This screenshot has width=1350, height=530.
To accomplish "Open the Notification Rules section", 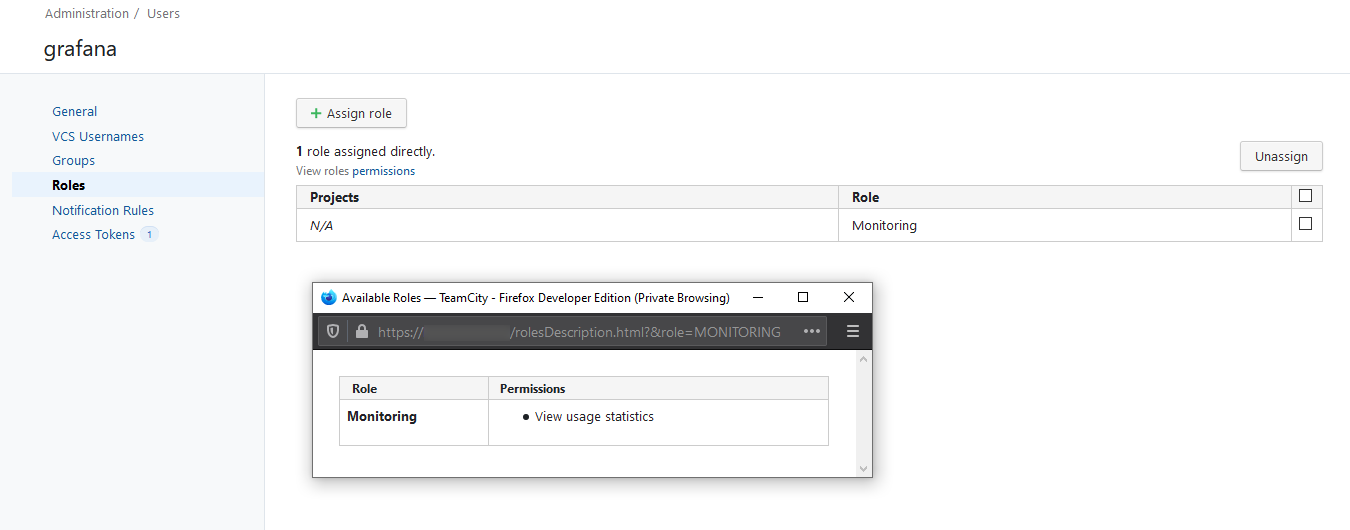I will tap(103, 210).
